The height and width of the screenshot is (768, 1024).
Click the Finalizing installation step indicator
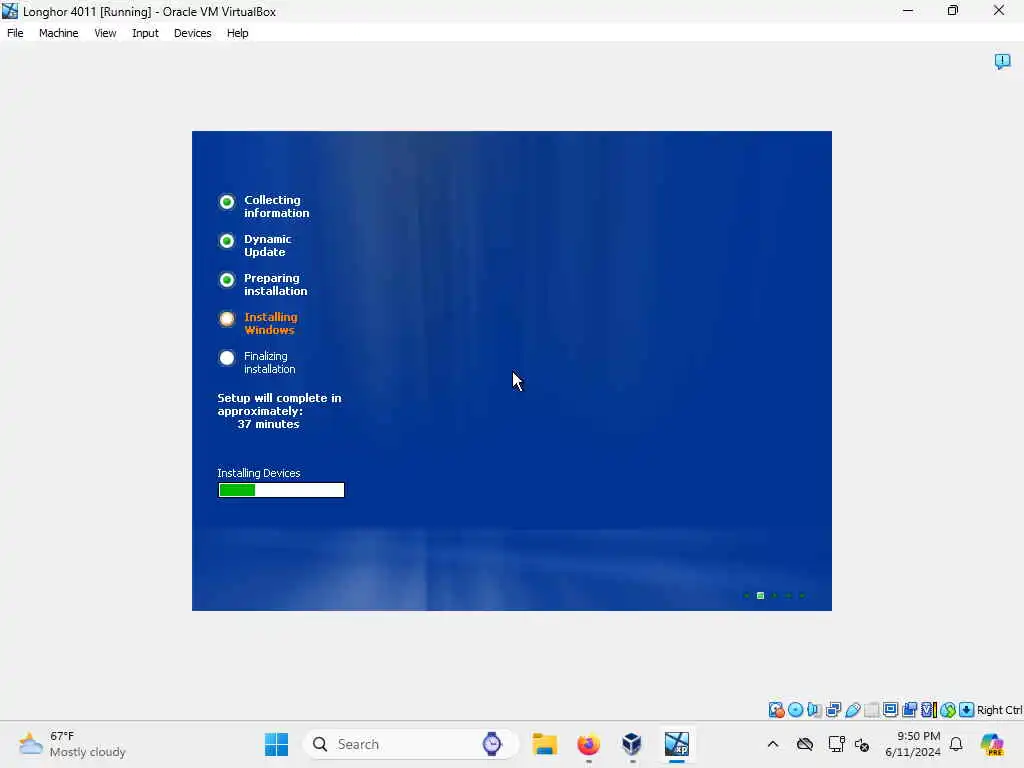[x=227, y=358]
